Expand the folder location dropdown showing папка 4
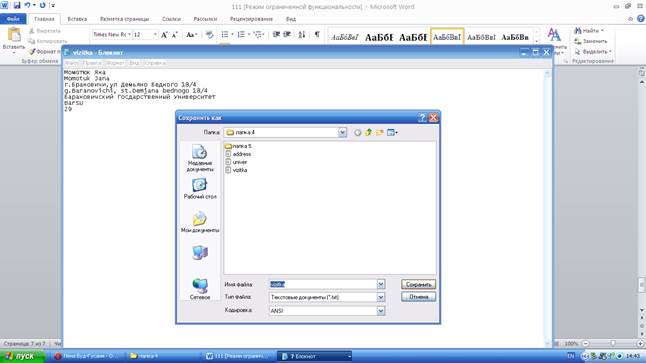The width and height of the screenshot is (646, 363). (342, 132)
